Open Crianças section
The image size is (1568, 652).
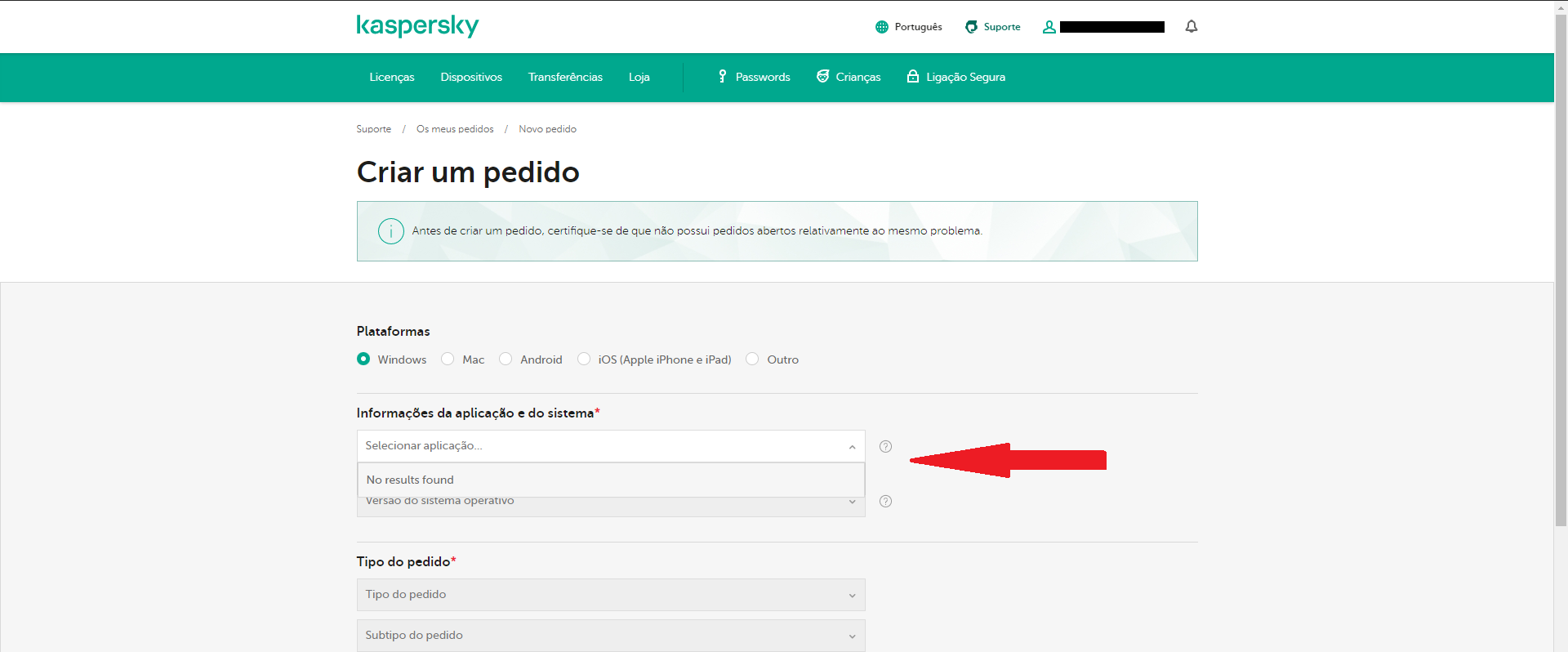coord(858,77)
